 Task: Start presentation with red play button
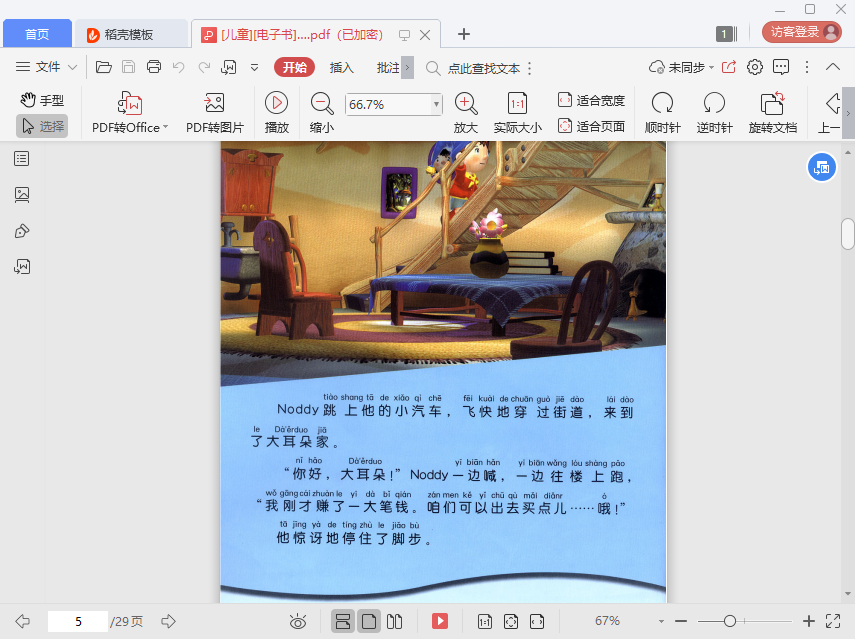coord(439,621)
